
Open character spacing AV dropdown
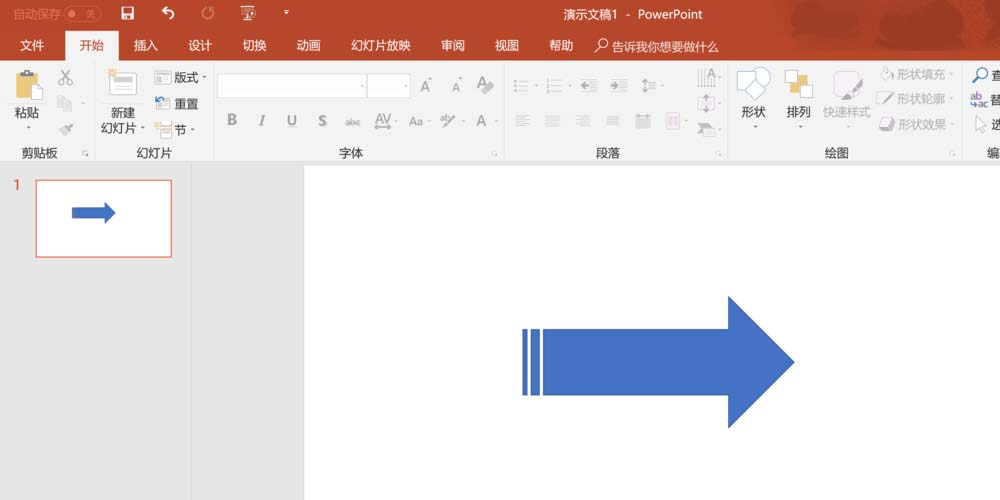tap(386, 121)
